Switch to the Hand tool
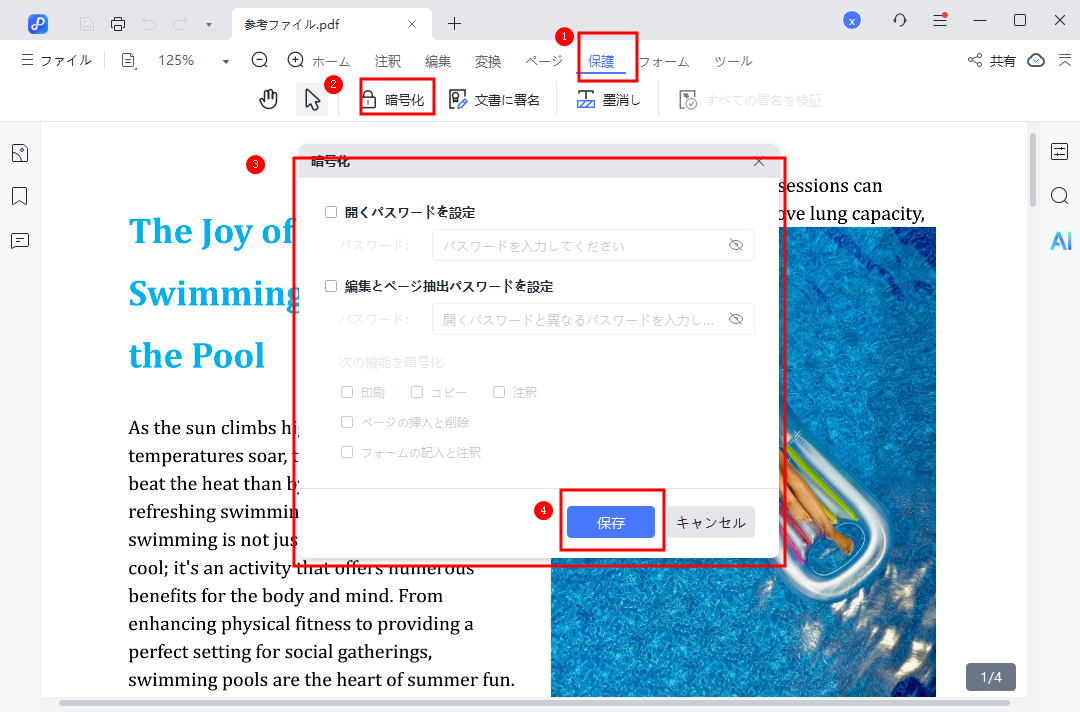Screen dimensions: 1080x712 [x=268, y=98]
